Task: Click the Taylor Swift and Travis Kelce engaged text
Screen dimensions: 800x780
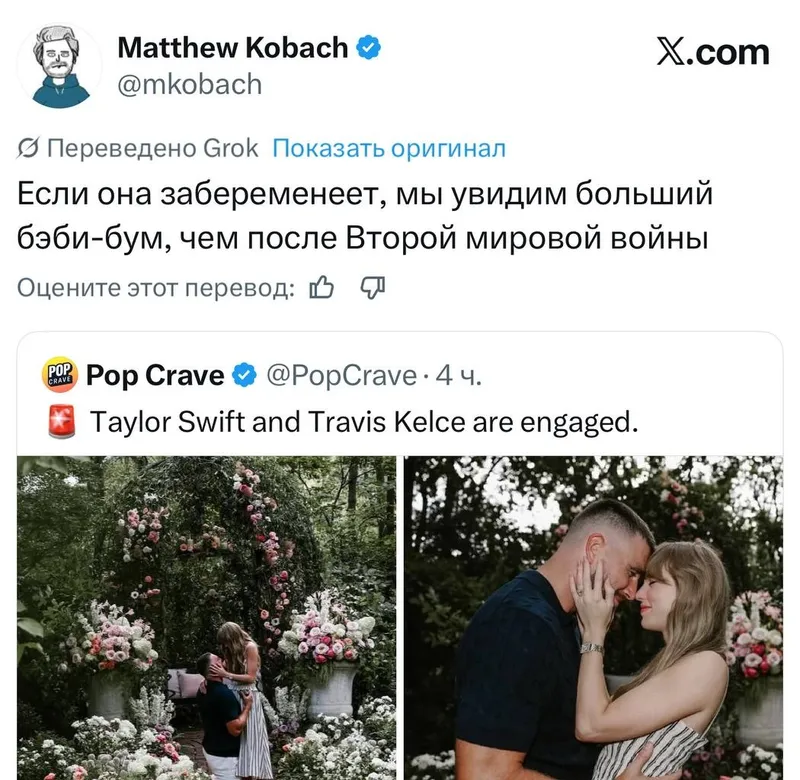Action: coord(364,422)
